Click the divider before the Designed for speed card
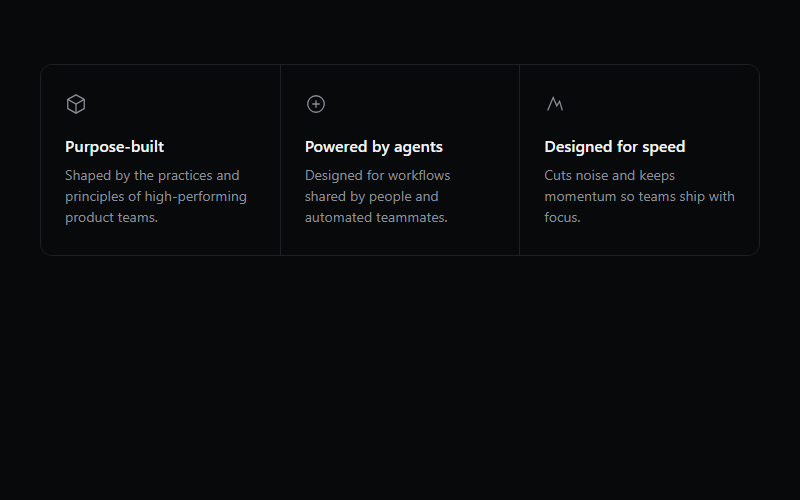Viewport: 800px width, 500px height. pos(519,160)
